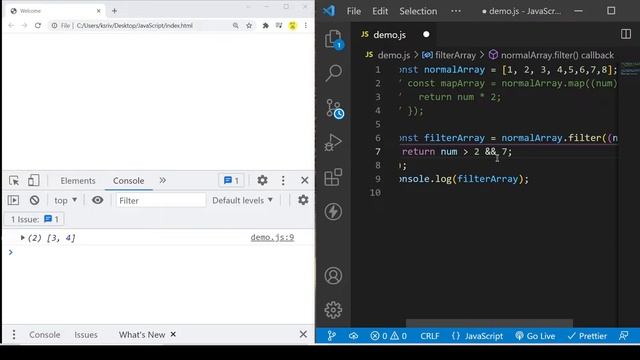
Task: Open the VS Code Explorer view
Action: click(333, 39)
